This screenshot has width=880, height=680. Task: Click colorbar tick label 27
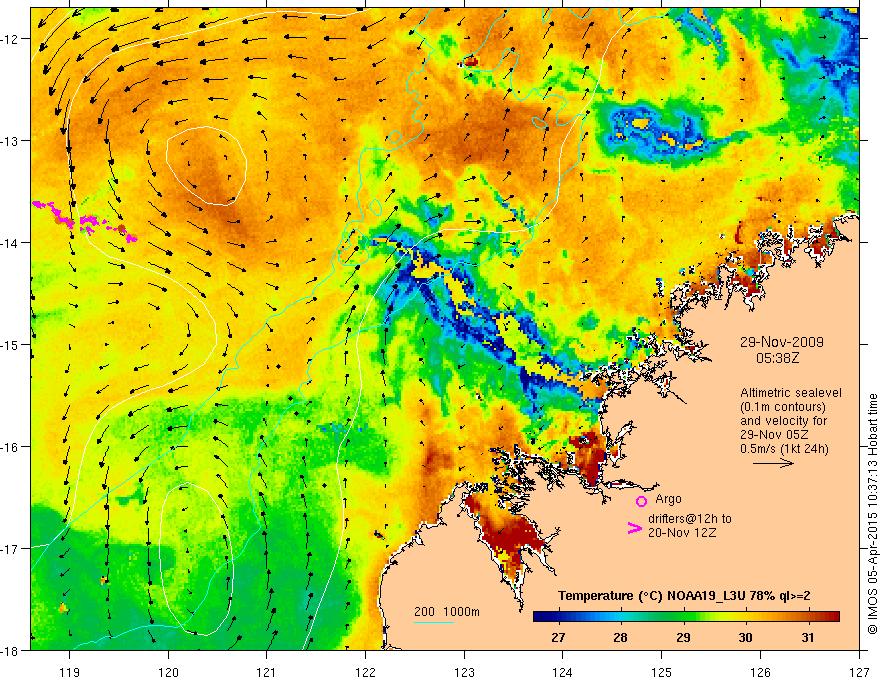tap(558, 638)
